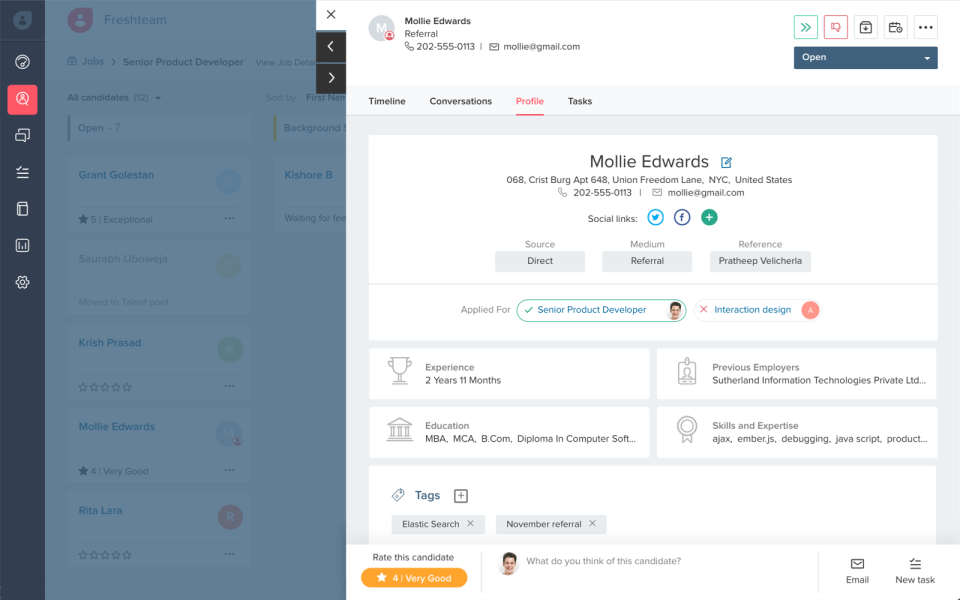Select the Profile tab
Screen dimensions: 960x600
coord(530,101)
